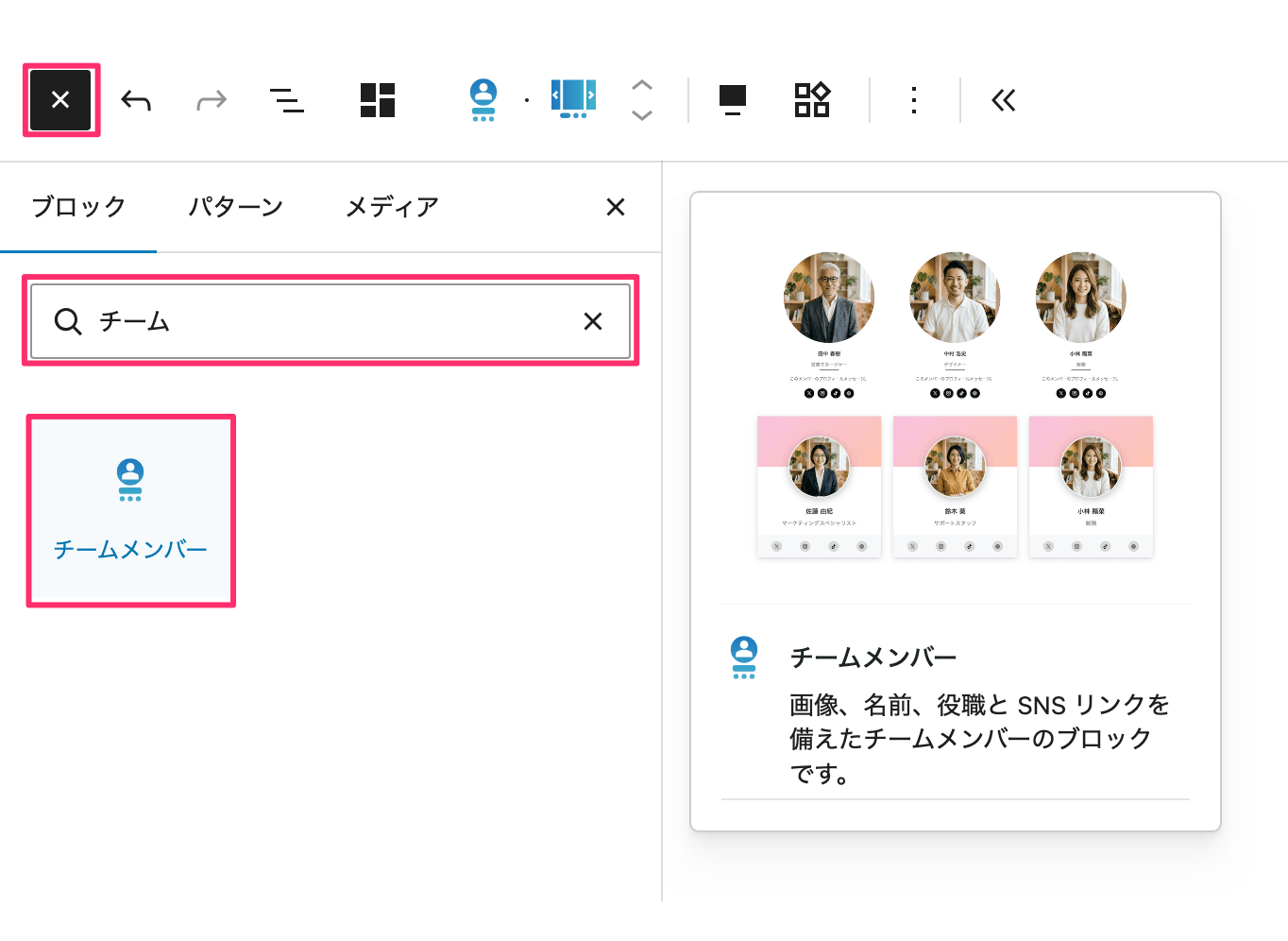Move block up with the up chevron
The height and width of the screenshot is (941, 1288).
coord(642,85)
